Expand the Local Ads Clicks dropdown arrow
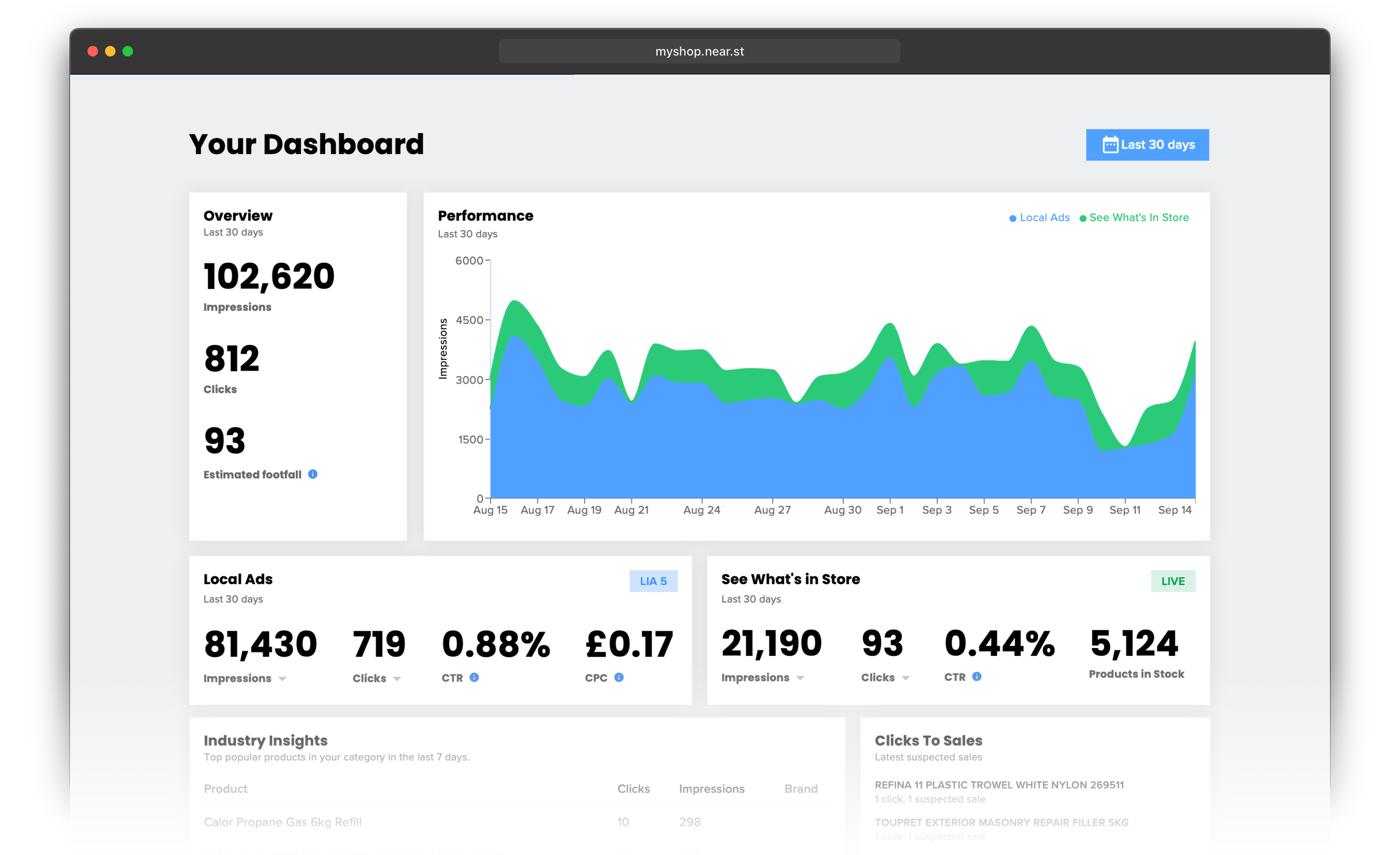Image resolution: width=1400 pixels, height=855 pixels. 396,679
